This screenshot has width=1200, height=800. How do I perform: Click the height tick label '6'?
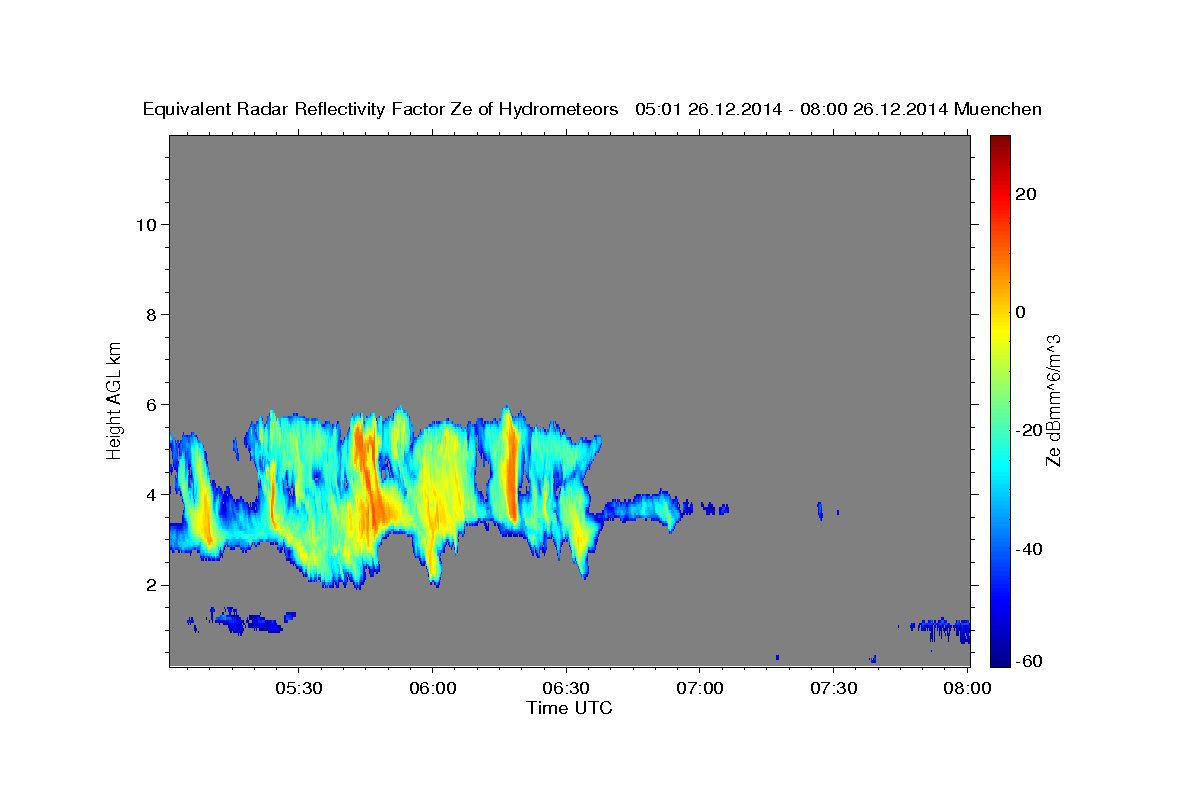coord(150,404)
